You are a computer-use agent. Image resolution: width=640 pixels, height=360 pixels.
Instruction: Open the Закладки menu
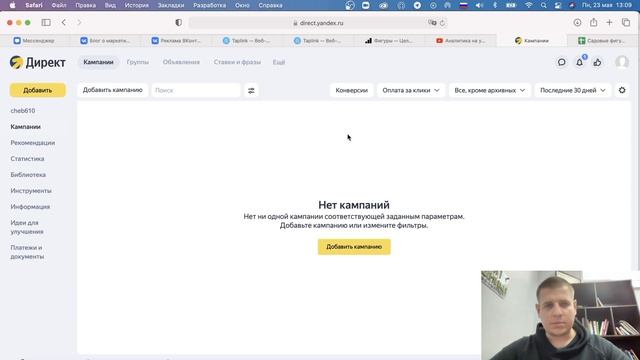click(x=171, y=5)
